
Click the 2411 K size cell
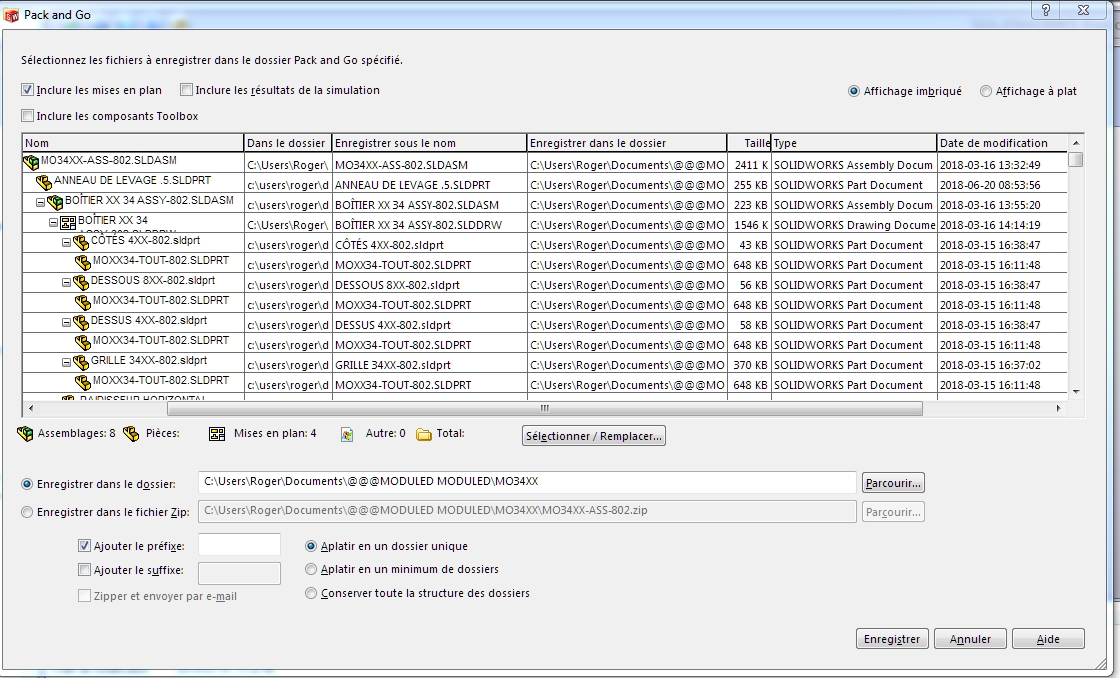pos(749,164)
